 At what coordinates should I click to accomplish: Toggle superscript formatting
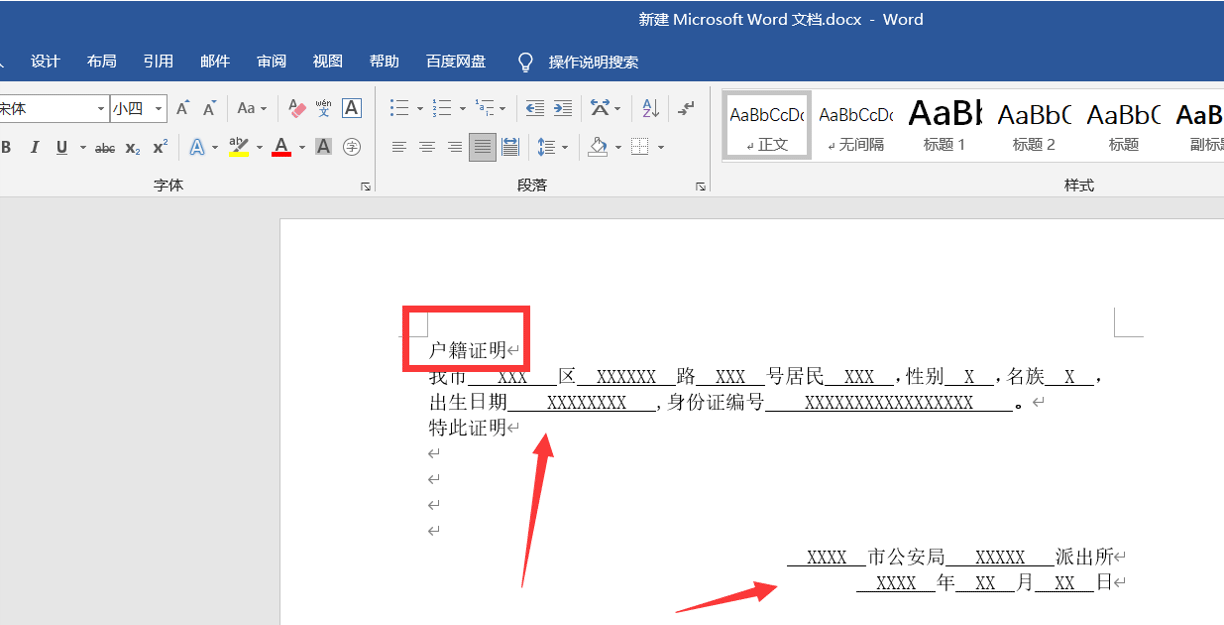click(159, 148)
